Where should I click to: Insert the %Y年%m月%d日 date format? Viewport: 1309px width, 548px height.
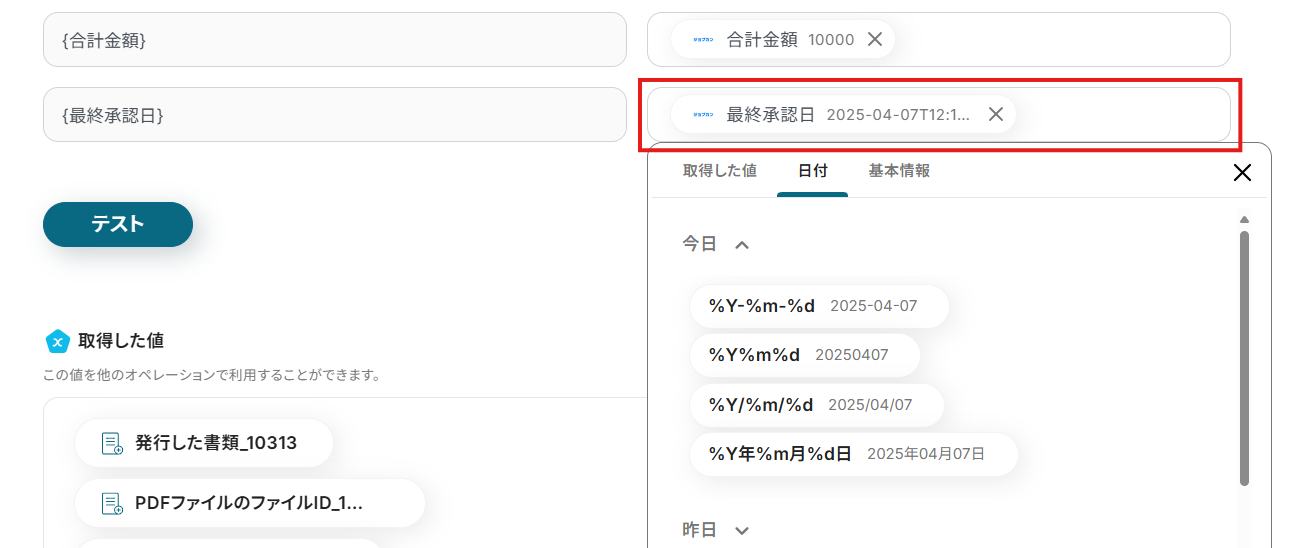854,454
